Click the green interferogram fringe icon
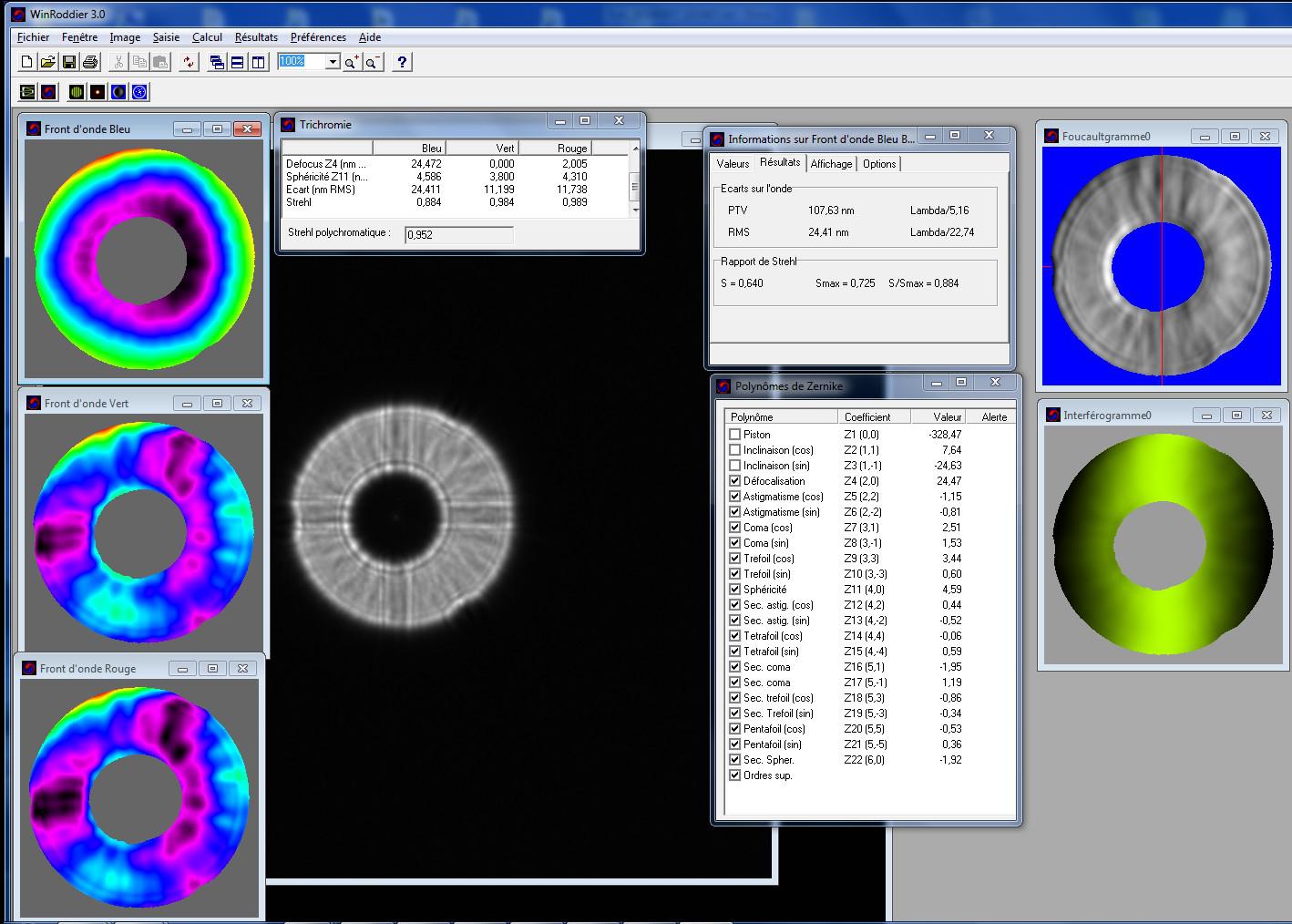 tap(76, 92)
